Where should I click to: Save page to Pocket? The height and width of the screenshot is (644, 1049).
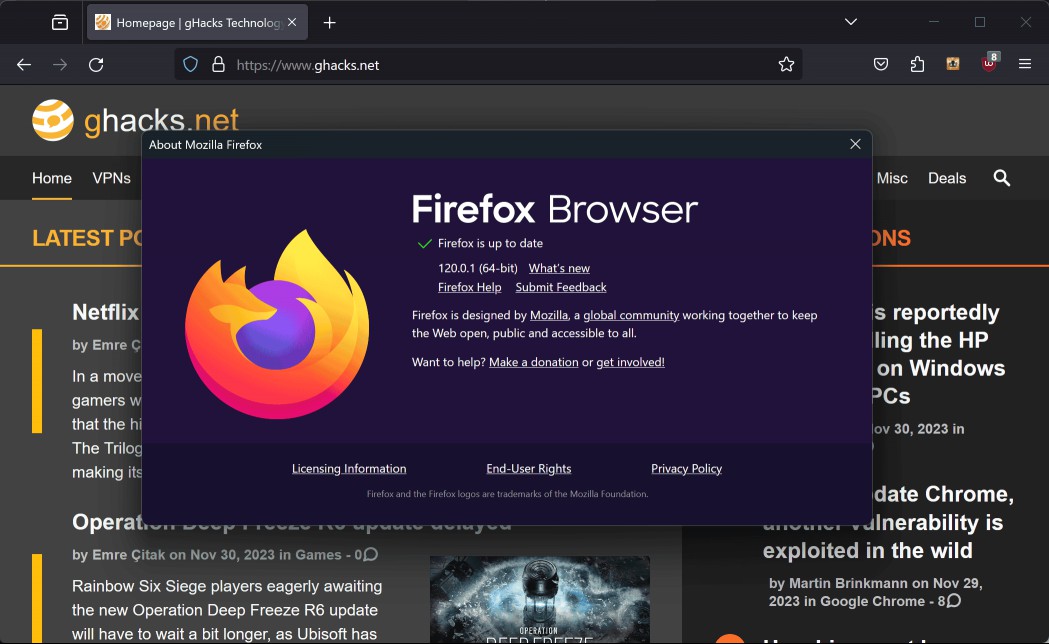click(881, 64)
